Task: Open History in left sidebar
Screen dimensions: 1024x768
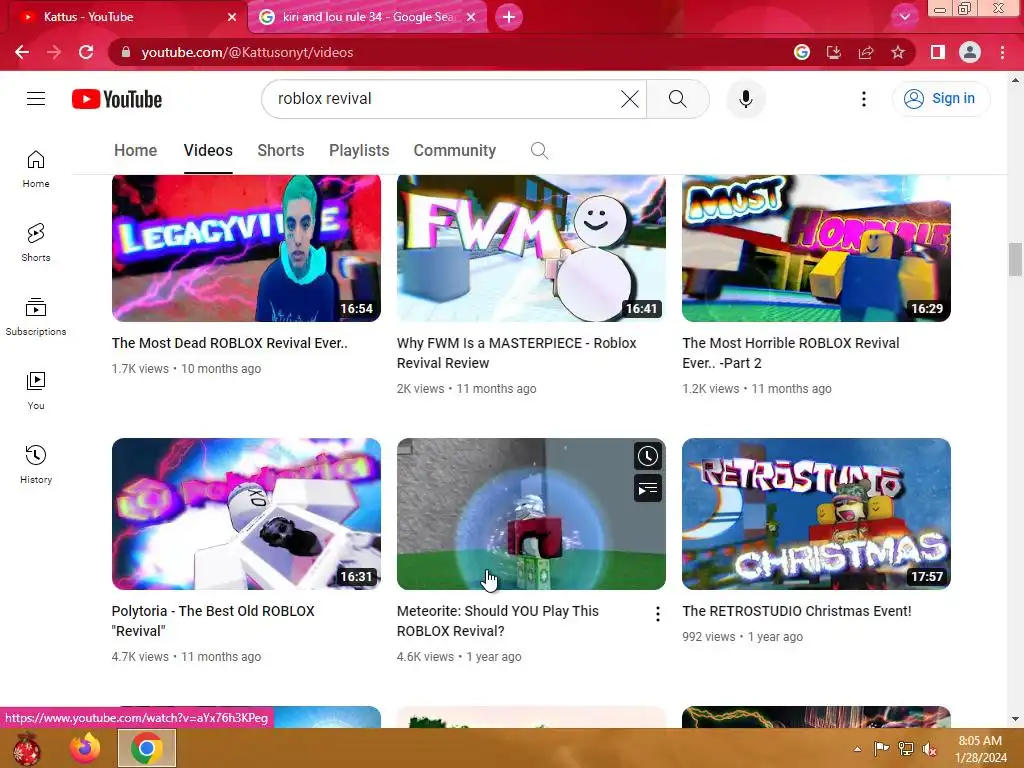Action: pos(36,464)
